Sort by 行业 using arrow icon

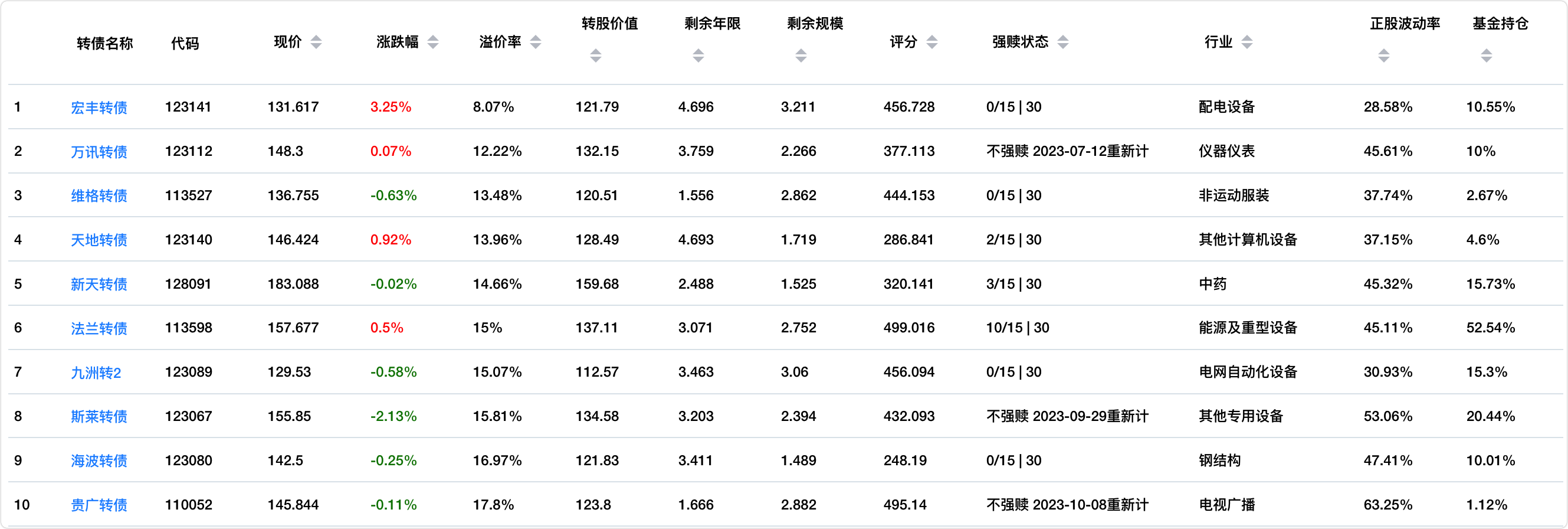coord(1246,42)
